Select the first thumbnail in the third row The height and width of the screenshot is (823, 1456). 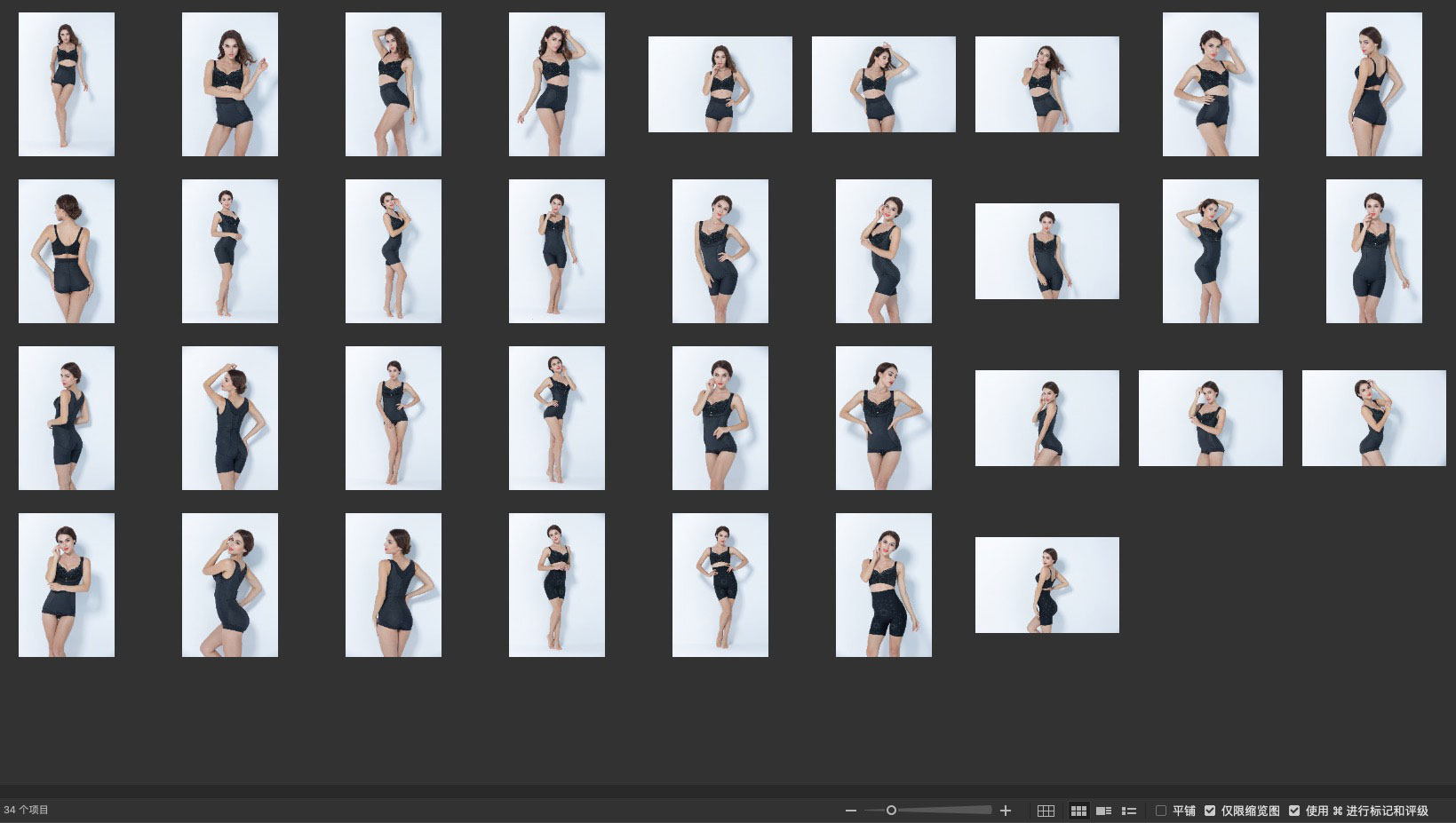click(67, 418)
